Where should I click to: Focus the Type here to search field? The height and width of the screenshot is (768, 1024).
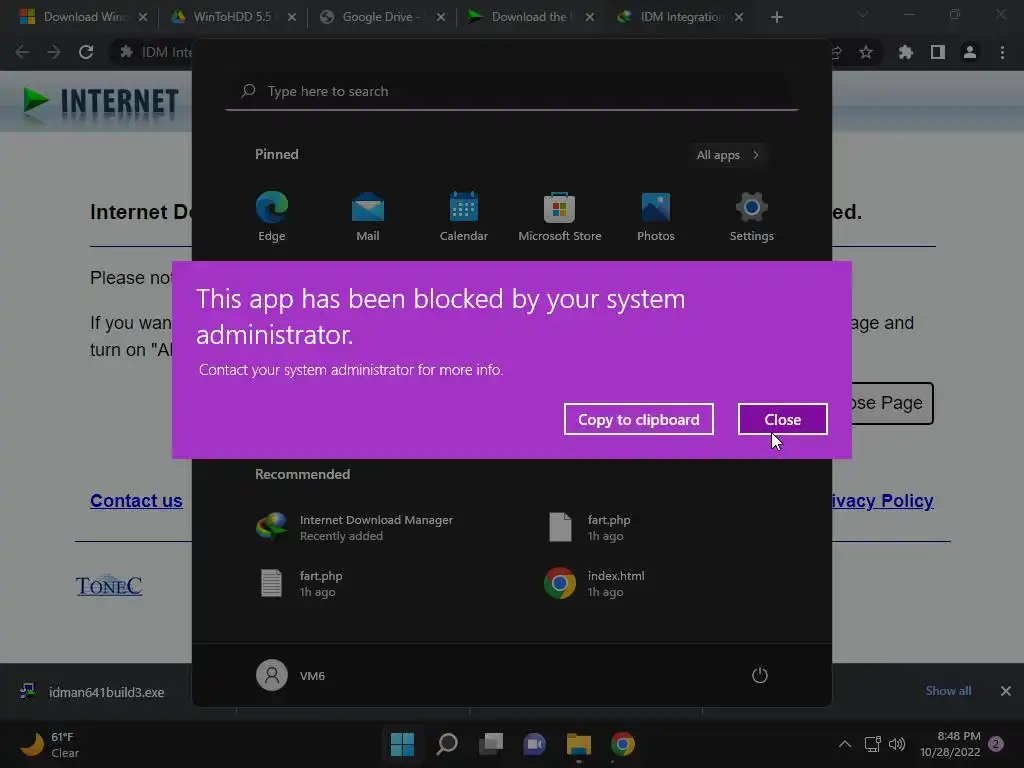pyautogui.click(x=512, y=91)
